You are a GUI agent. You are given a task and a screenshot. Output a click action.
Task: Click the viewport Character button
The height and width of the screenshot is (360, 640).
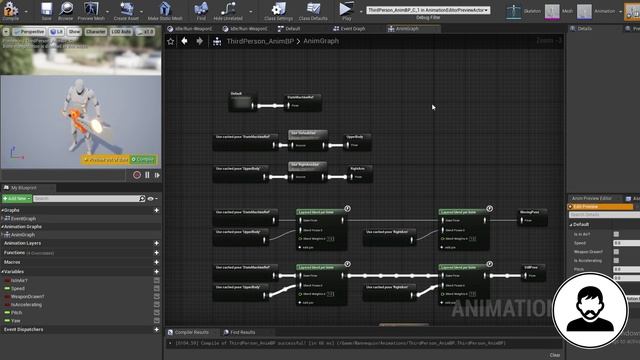coord(96,31)
